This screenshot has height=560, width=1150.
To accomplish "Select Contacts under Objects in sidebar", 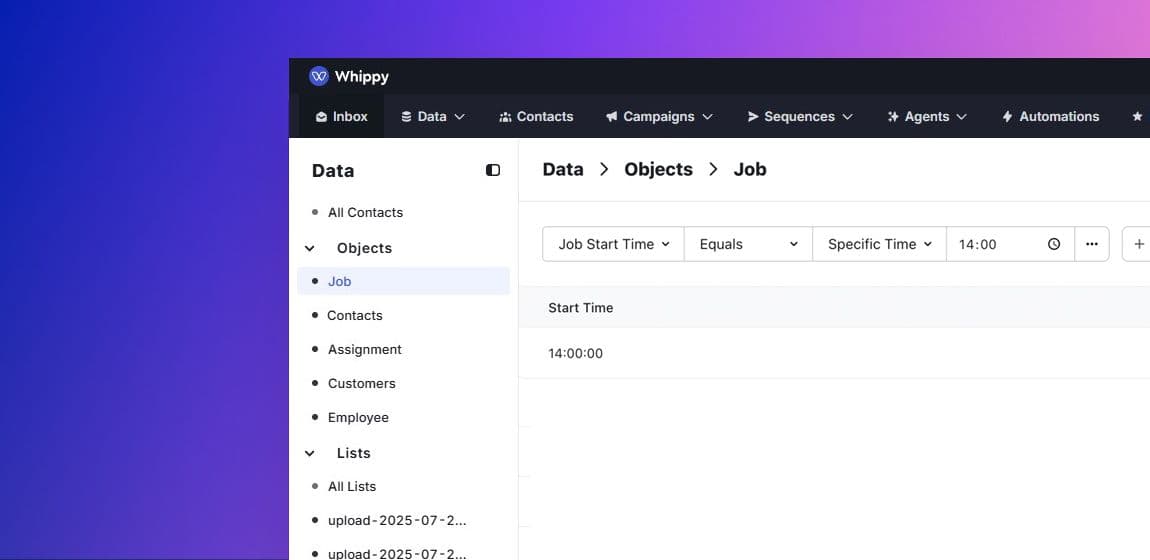I will 355,315.
